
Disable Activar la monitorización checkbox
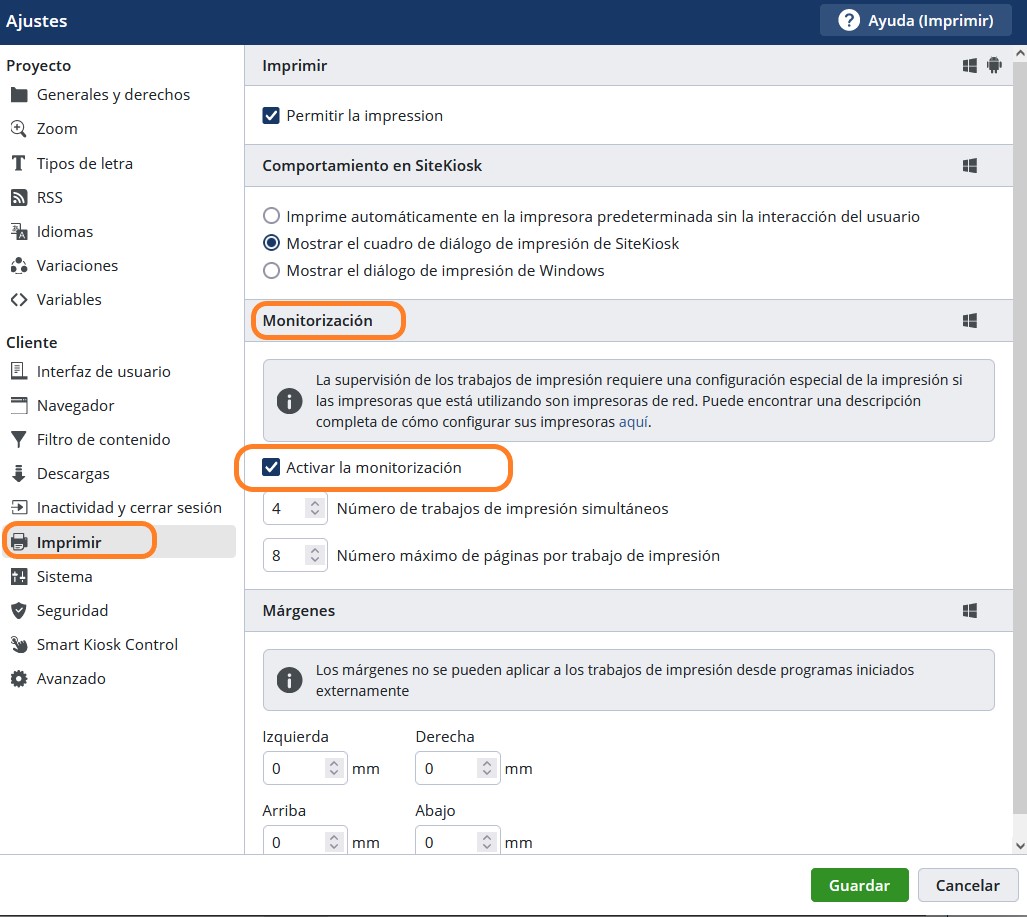click(271, 468)
